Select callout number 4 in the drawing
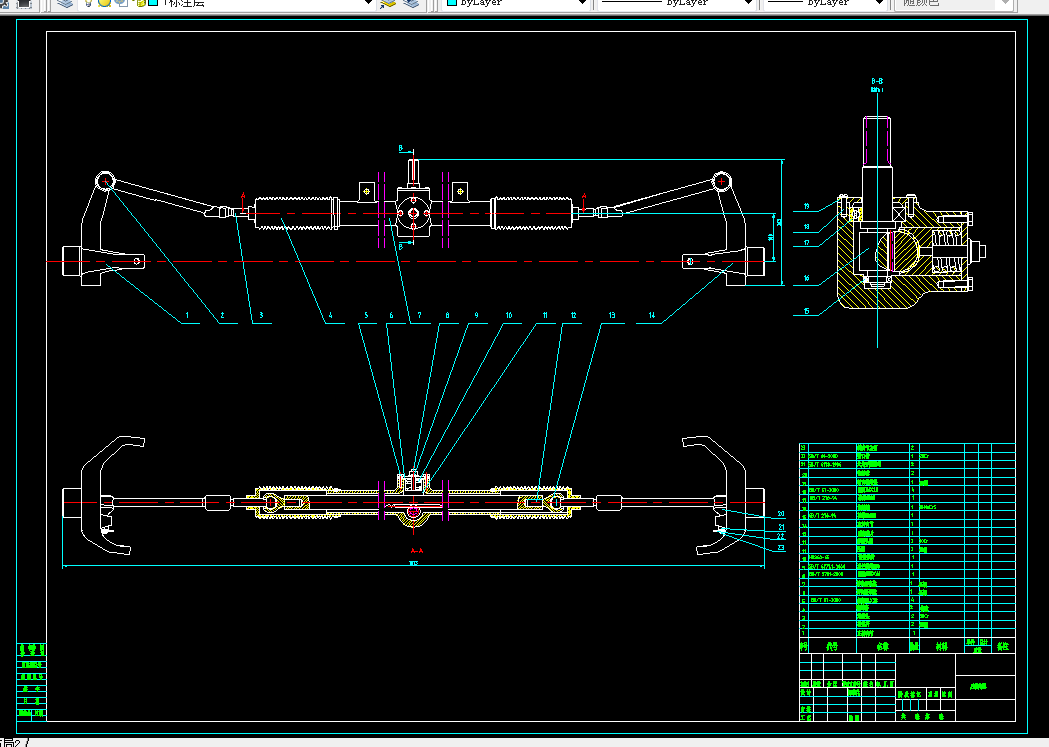The width and height of the screenshot is (1049, 747). 330,316
